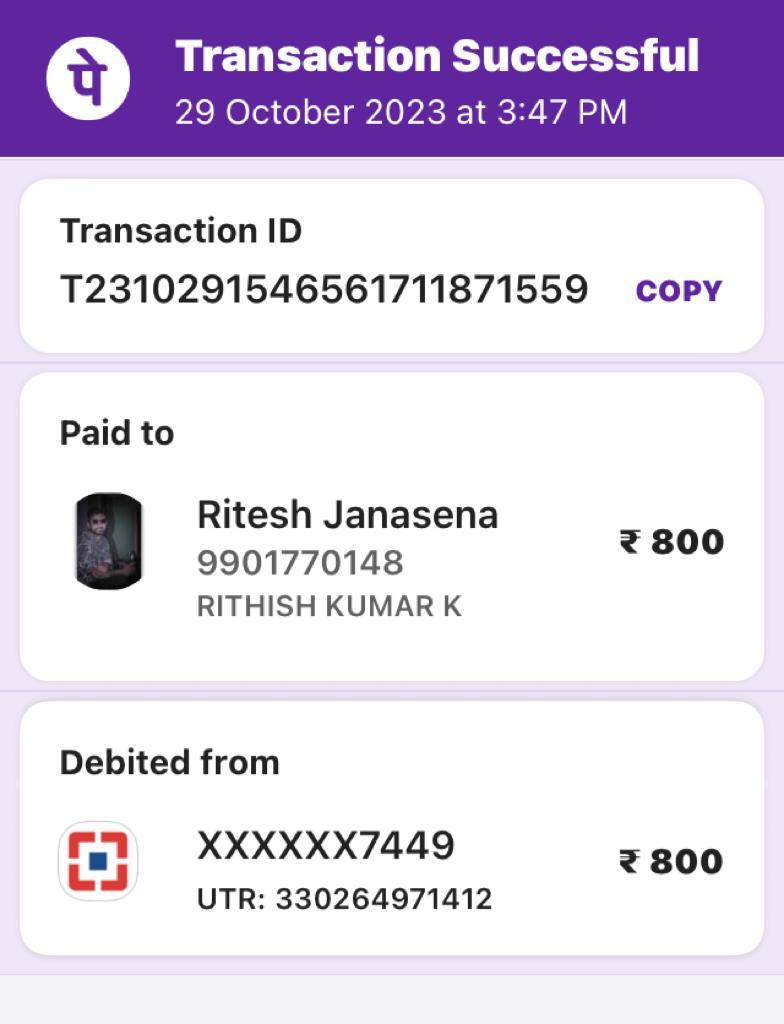Select the account number XXXXXX7449

pos(325,846)
